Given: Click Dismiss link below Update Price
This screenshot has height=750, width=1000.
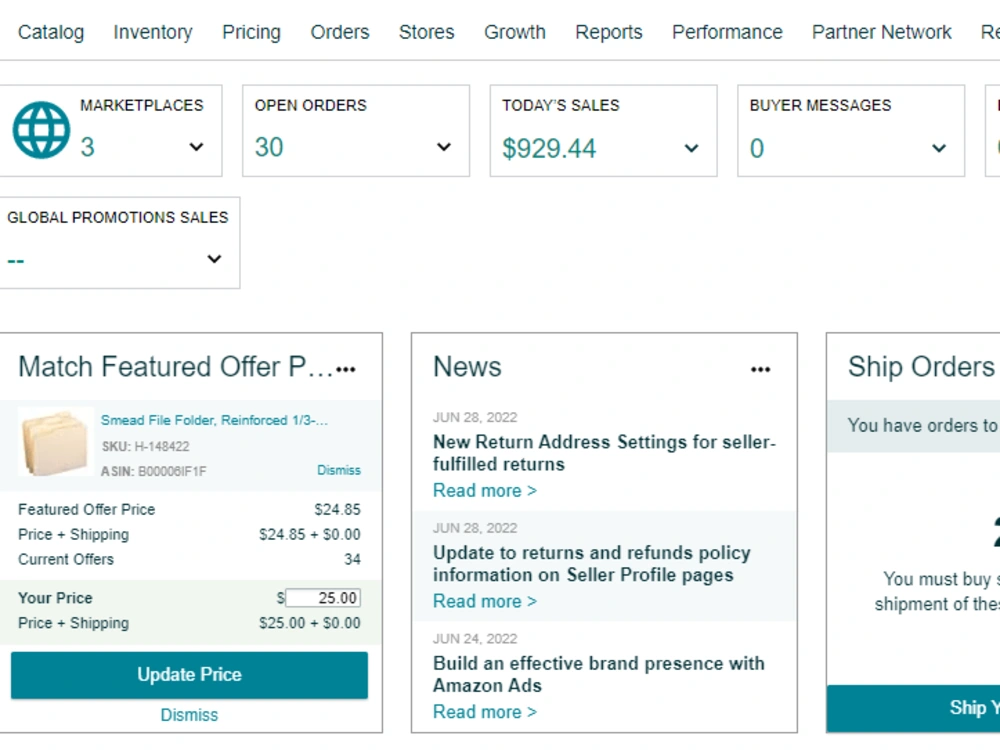Looking at the screenshot, I should (189, 715).
